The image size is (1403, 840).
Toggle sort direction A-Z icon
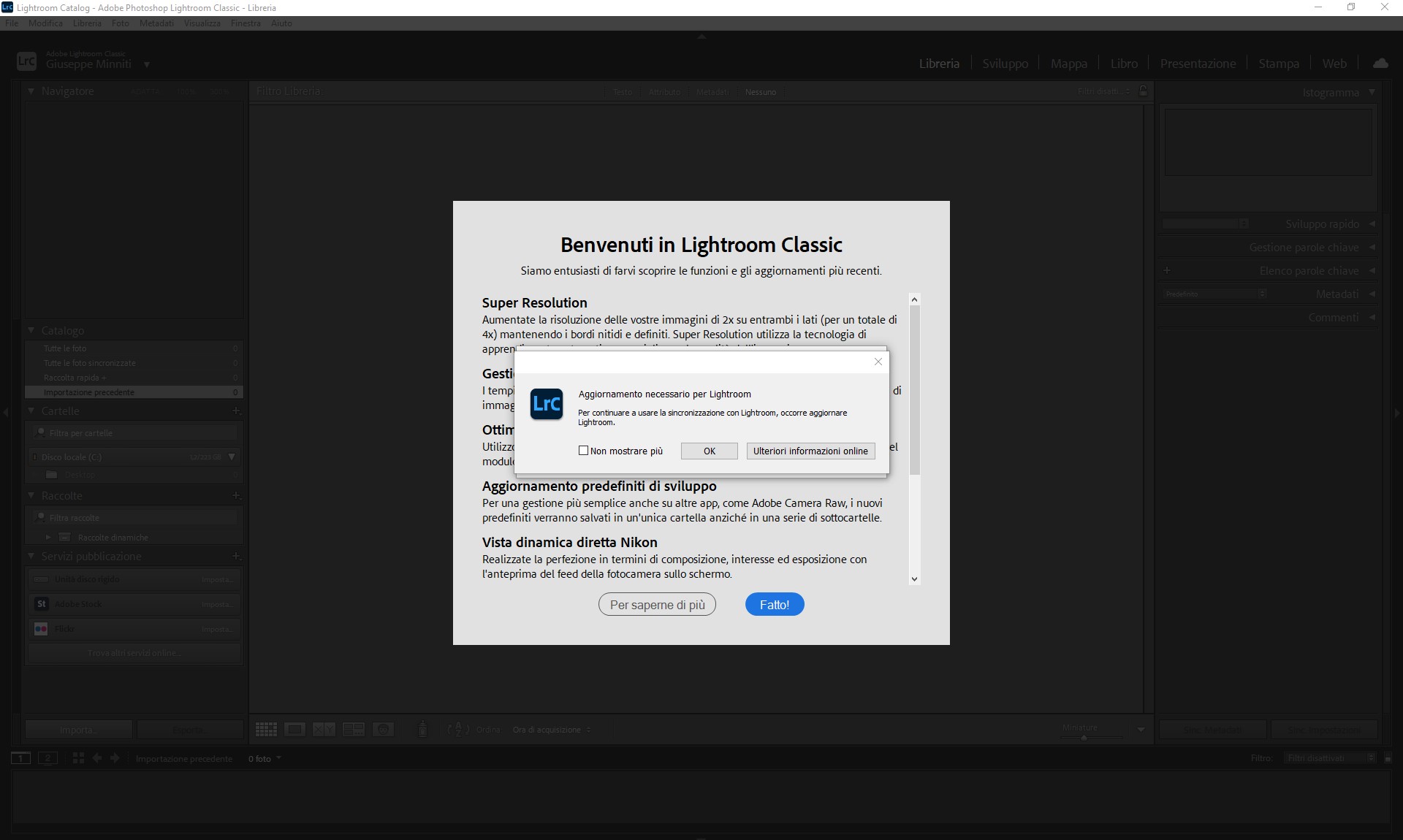[458, 729]
